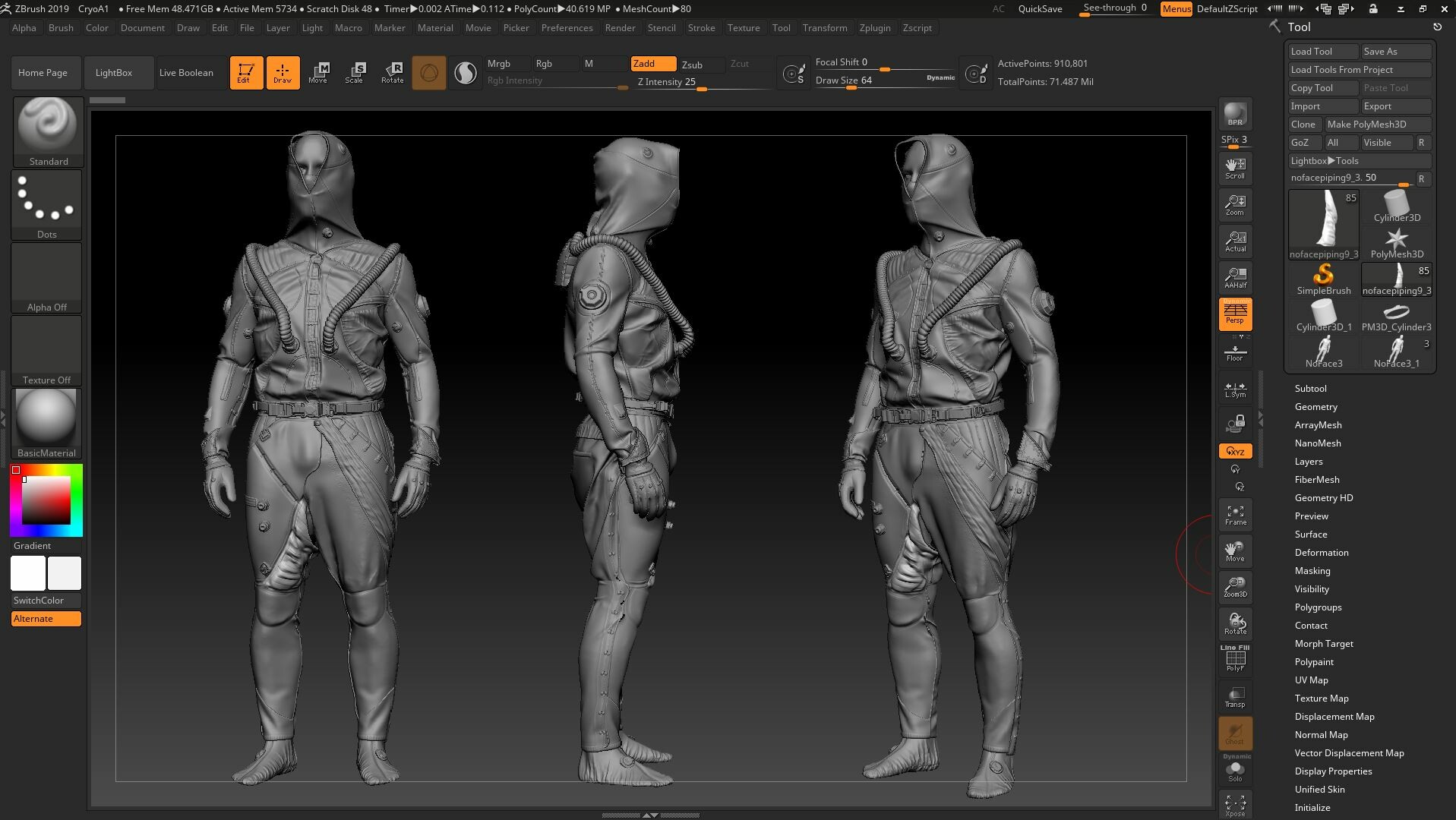The image size is (1456, 820).
Task: Click the Save As button
Action: [1396, 52]
